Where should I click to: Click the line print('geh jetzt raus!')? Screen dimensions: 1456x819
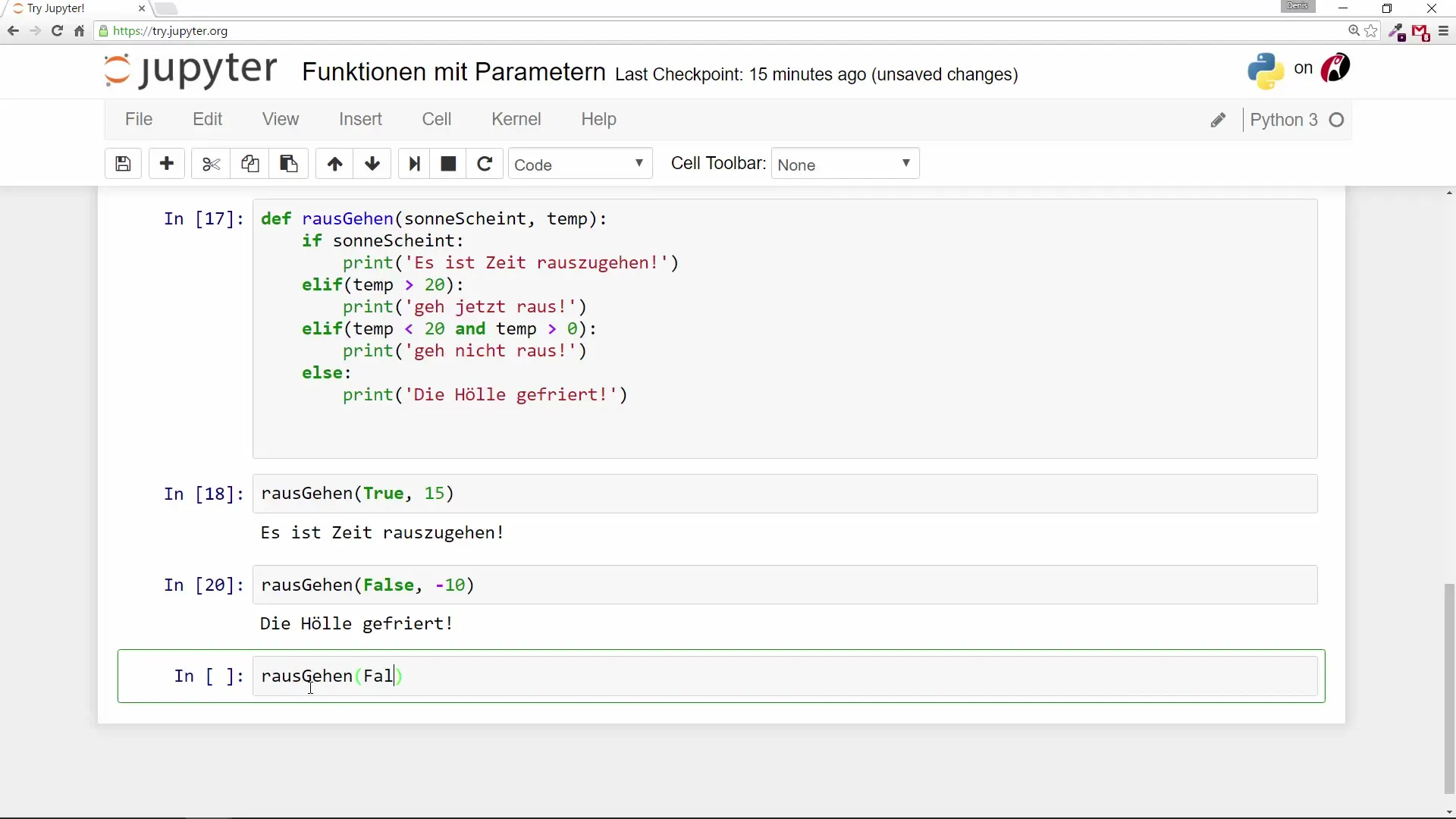tap(465, 307)
